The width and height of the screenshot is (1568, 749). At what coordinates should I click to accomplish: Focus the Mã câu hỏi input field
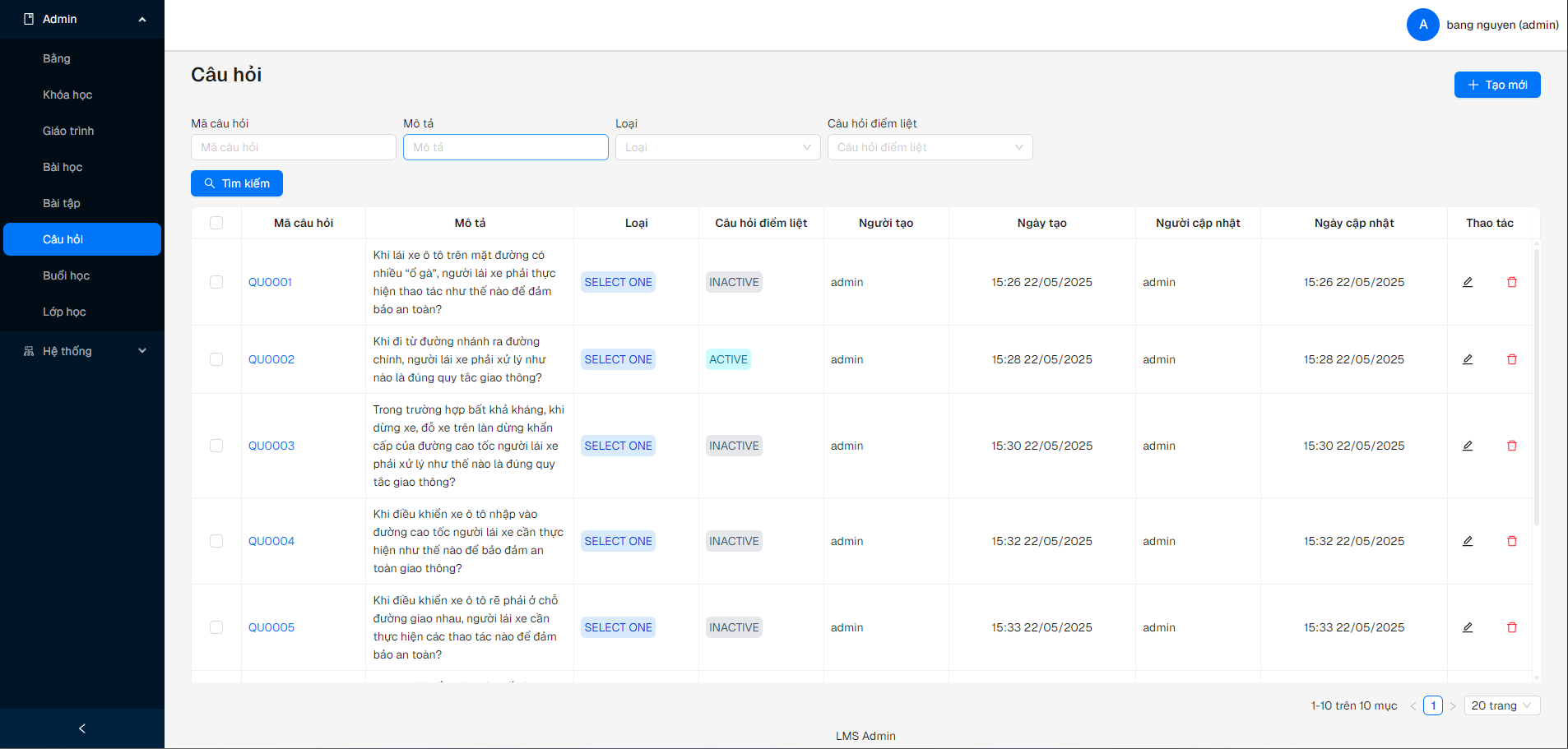point(293,147)
